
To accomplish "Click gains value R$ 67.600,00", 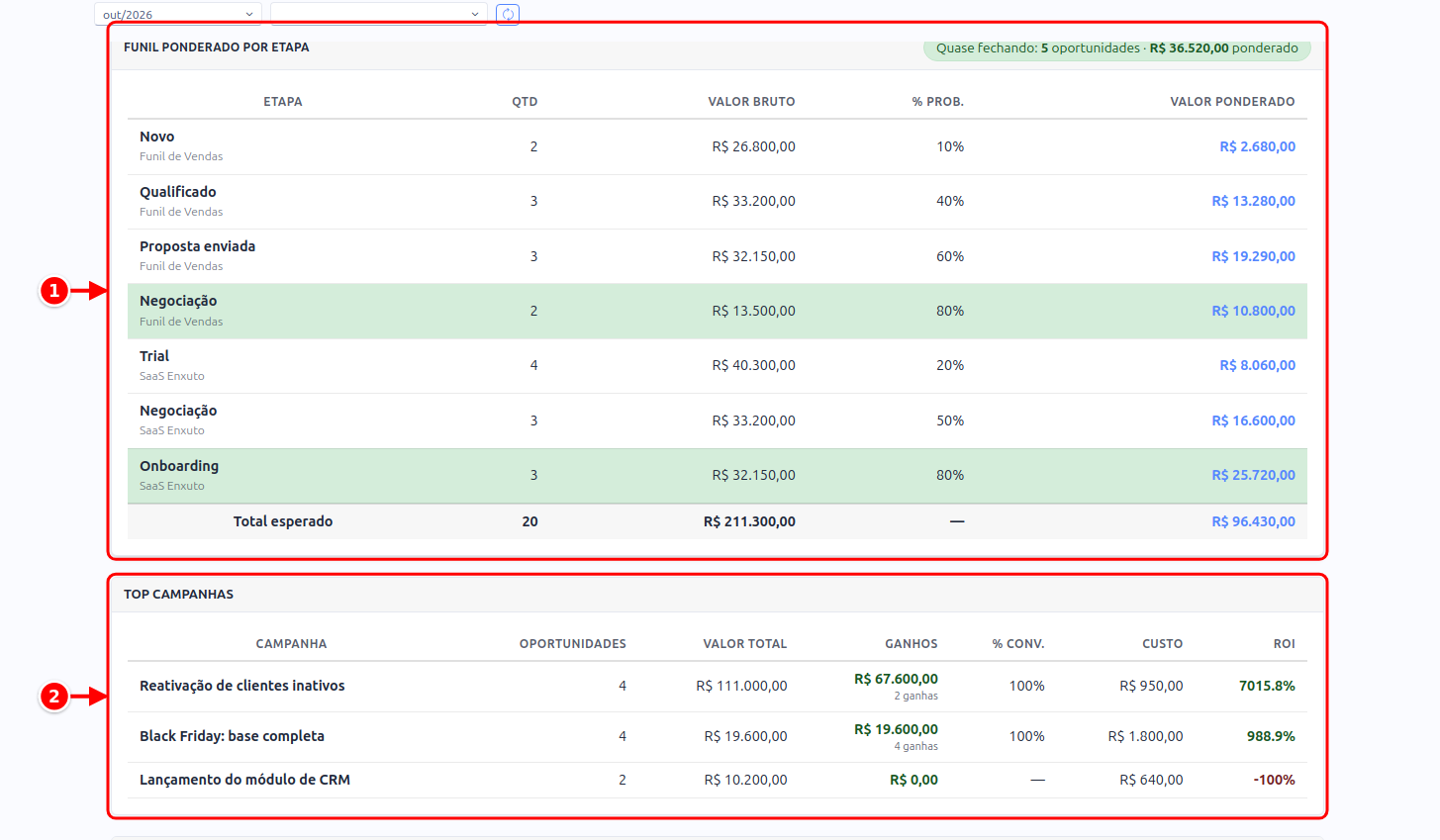I will click(896, 679).
